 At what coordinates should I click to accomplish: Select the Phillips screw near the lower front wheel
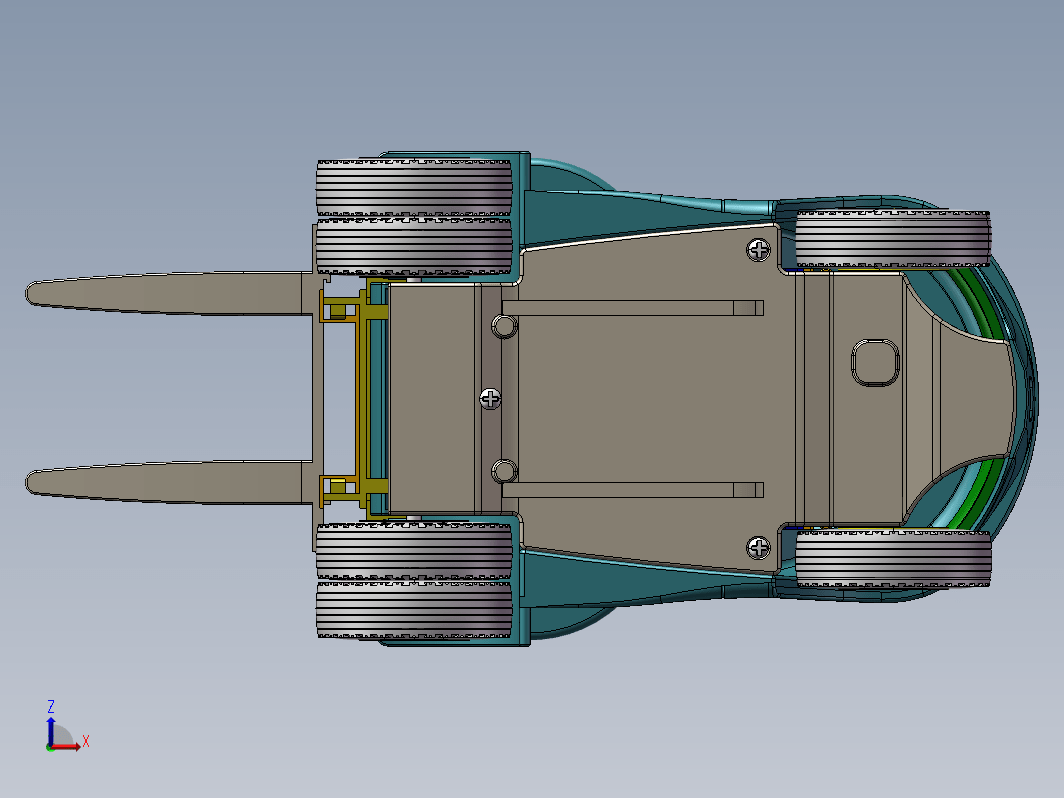coord(758,548)
